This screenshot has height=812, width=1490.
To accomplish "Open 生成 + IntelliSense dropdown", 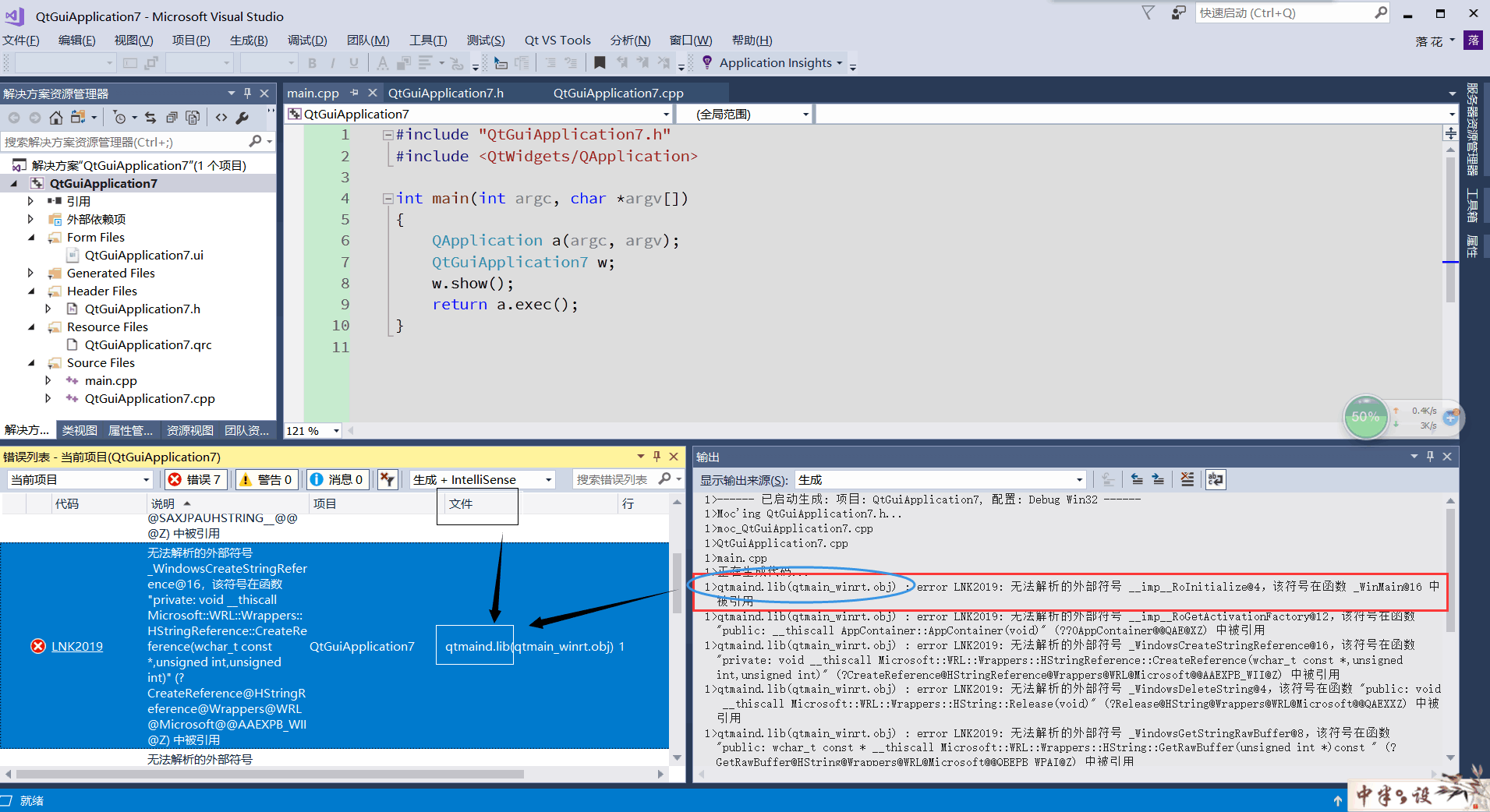I will pyautogui.click(x=483, y=479).
